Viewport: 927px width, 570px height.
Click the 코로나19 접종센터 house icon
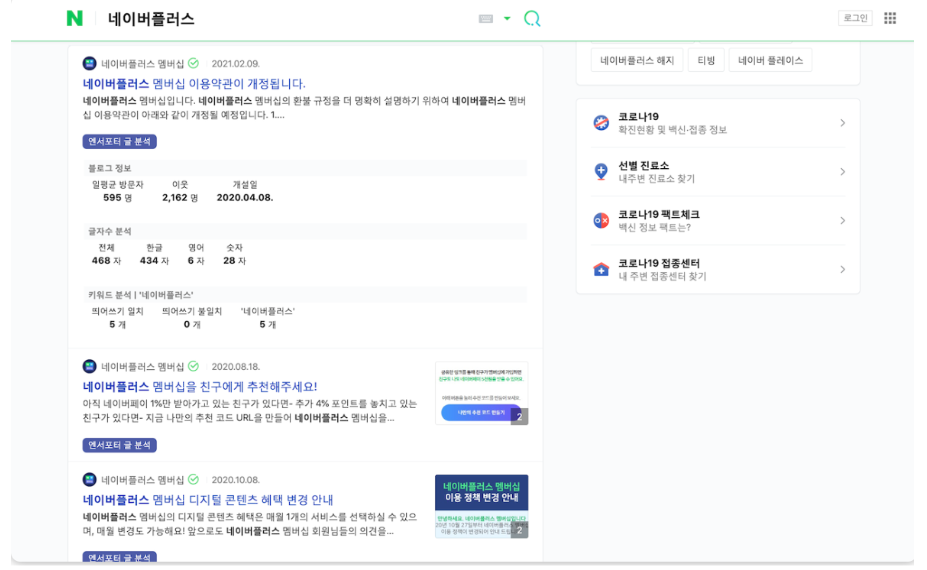point(601,270)
